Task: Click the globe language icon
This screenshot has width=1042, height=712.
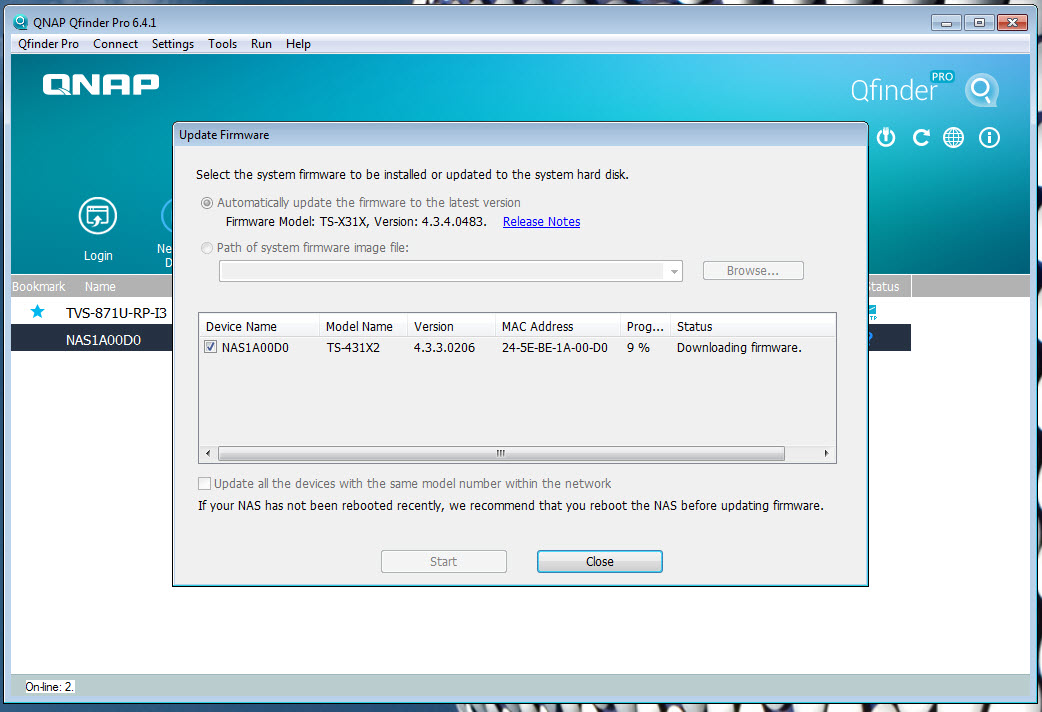Action: pos(954,138)
